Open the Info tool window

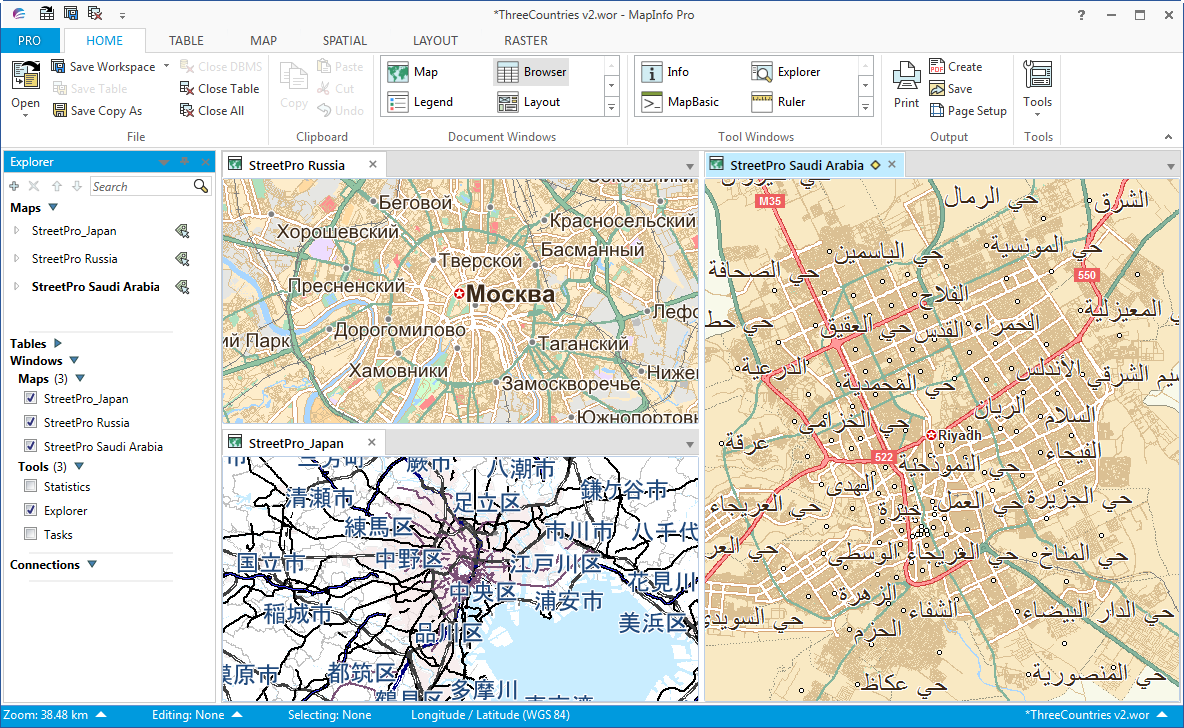coord(665,72)
